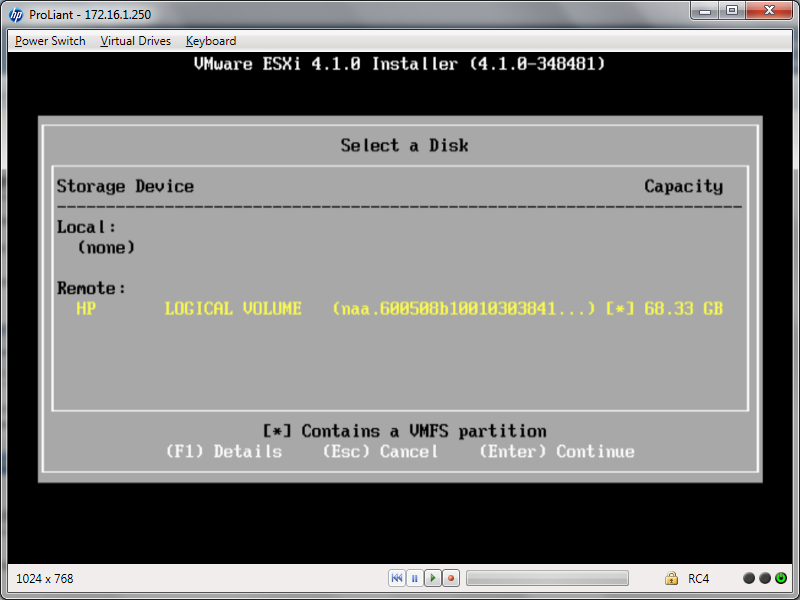Click the Local: section label
Viewport: 800px width, 600px height.
[86, 227]
